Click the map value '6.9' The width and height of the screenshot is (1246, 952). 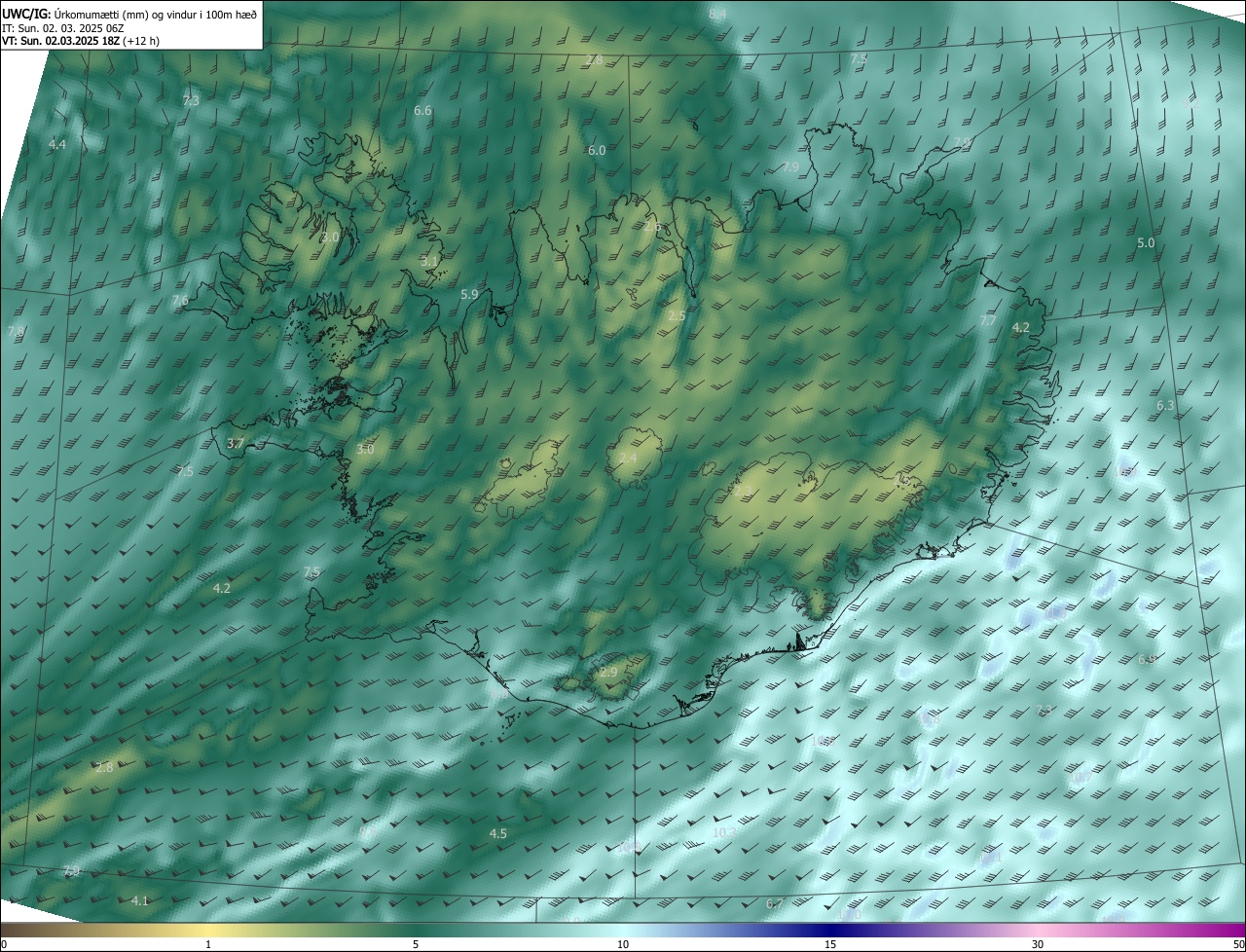coord(1147,660)
